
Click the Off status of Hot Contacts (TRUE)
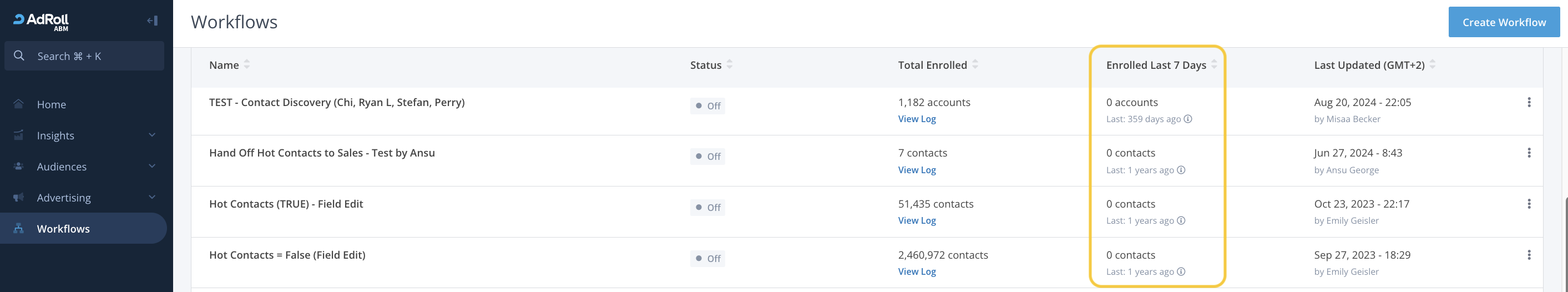[707, 208]
